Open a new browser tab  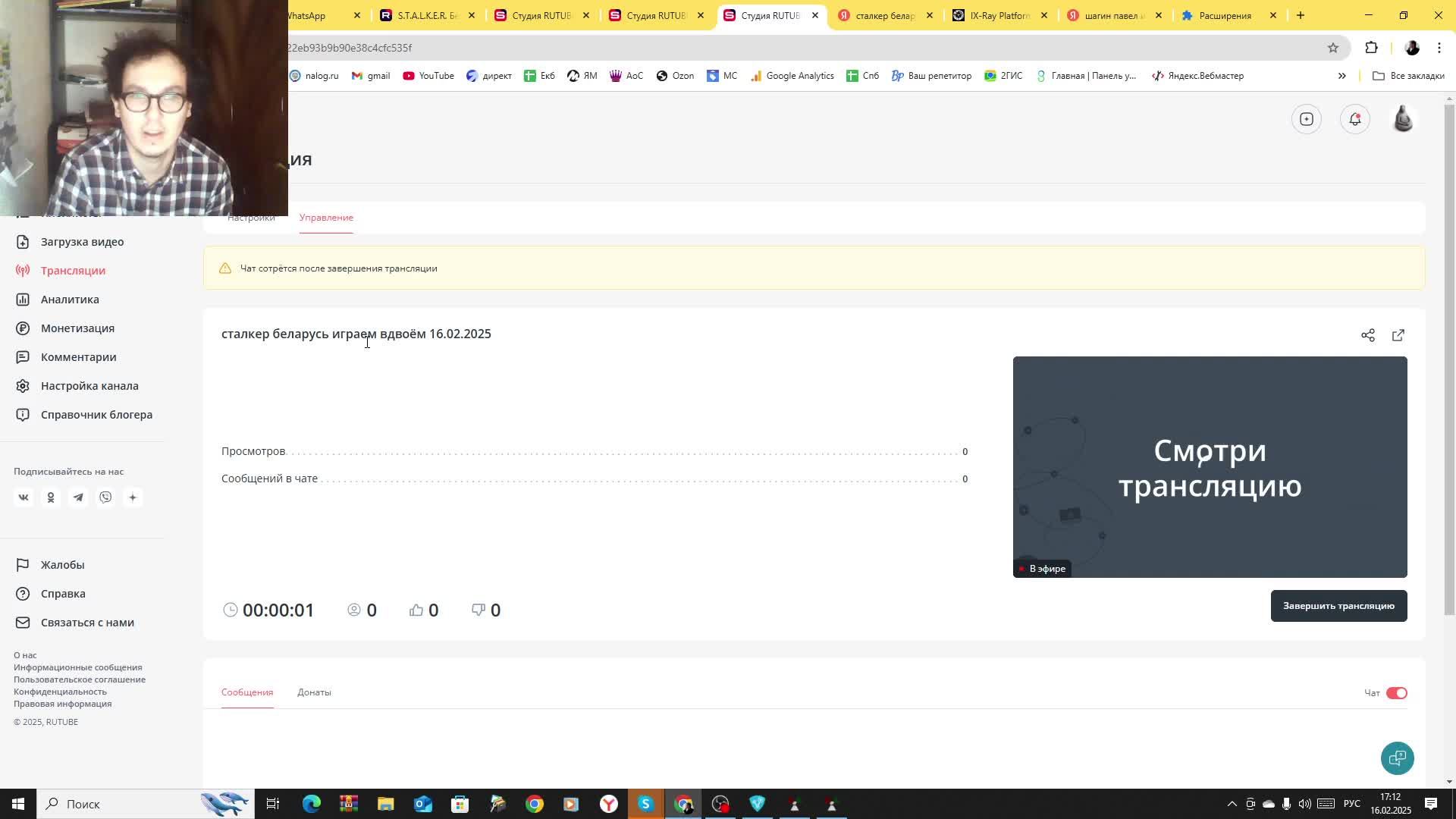[x=1301, y=15]
